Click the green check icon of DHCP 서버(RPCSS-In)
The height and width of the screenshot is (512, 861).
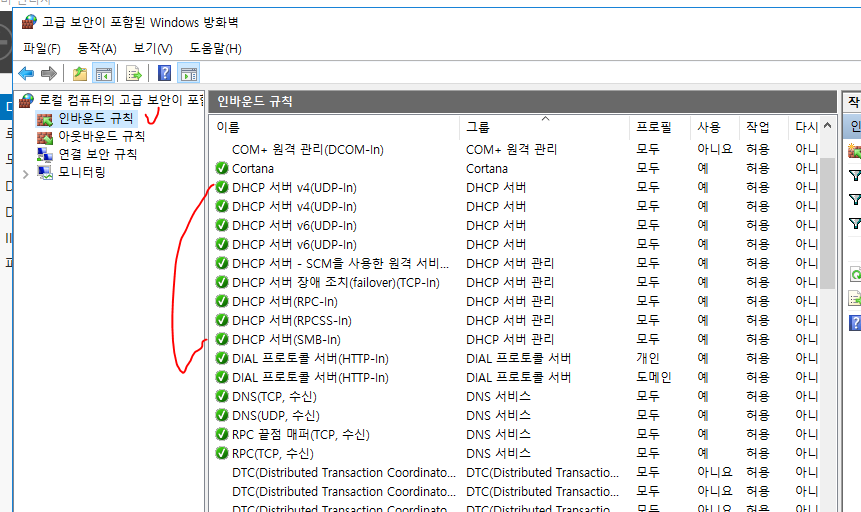click(x=222, y=320)
